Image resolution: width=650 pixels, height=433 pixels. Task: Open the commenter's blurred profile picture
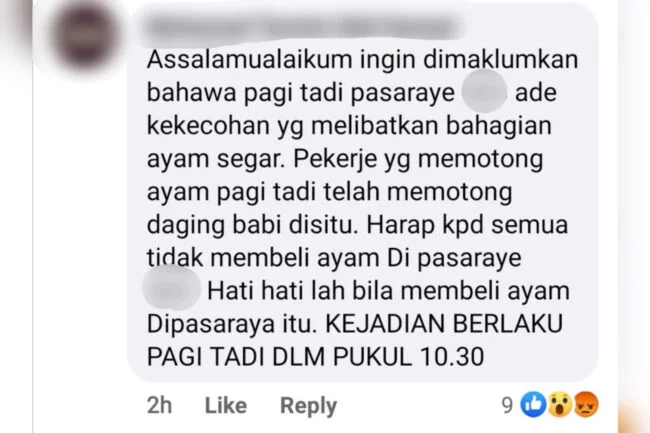pos(85,36)
